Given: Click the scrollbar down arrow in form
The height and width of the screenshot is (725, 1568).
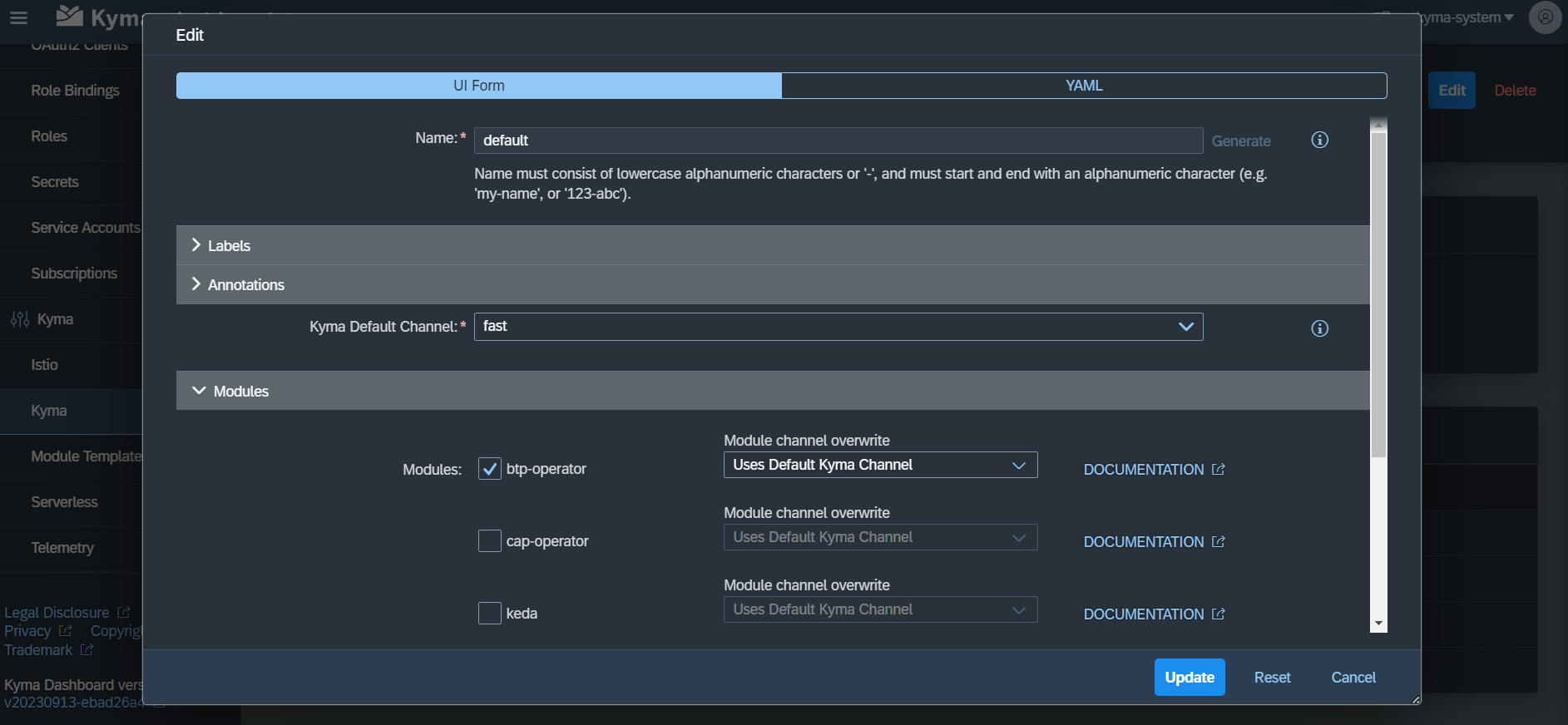Looking at the screenshot, I should click(1378, 624).
